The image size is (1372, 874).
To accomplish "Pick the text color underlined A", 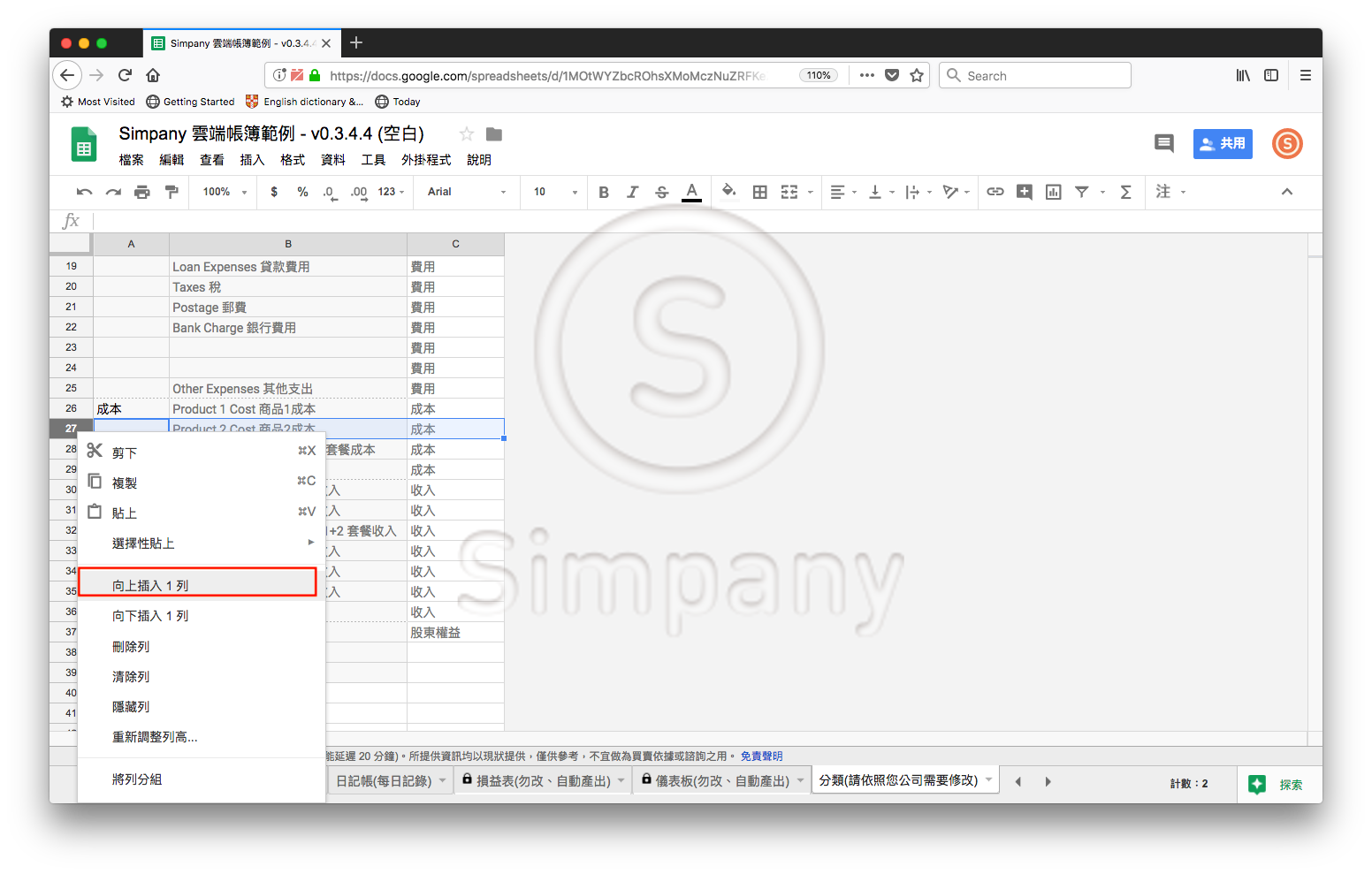I will (691, 192).
